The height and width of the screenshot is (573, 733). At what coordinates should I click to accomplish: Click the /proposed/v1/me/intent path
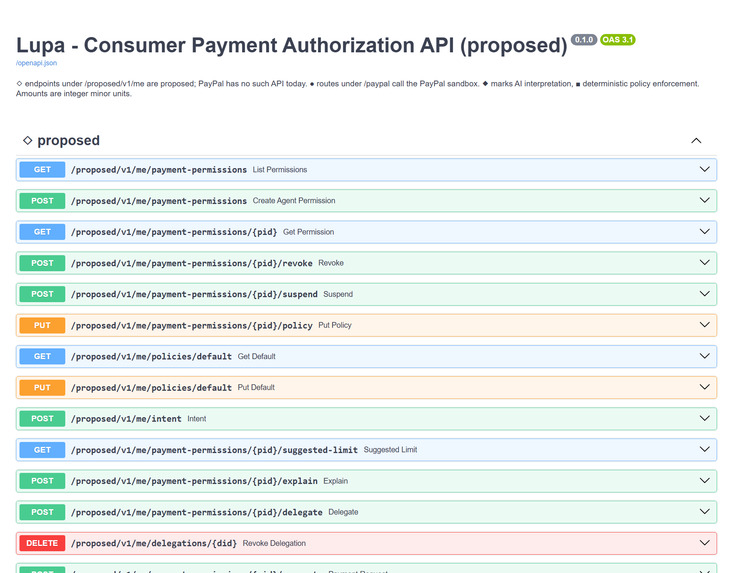tap(126, 419)
